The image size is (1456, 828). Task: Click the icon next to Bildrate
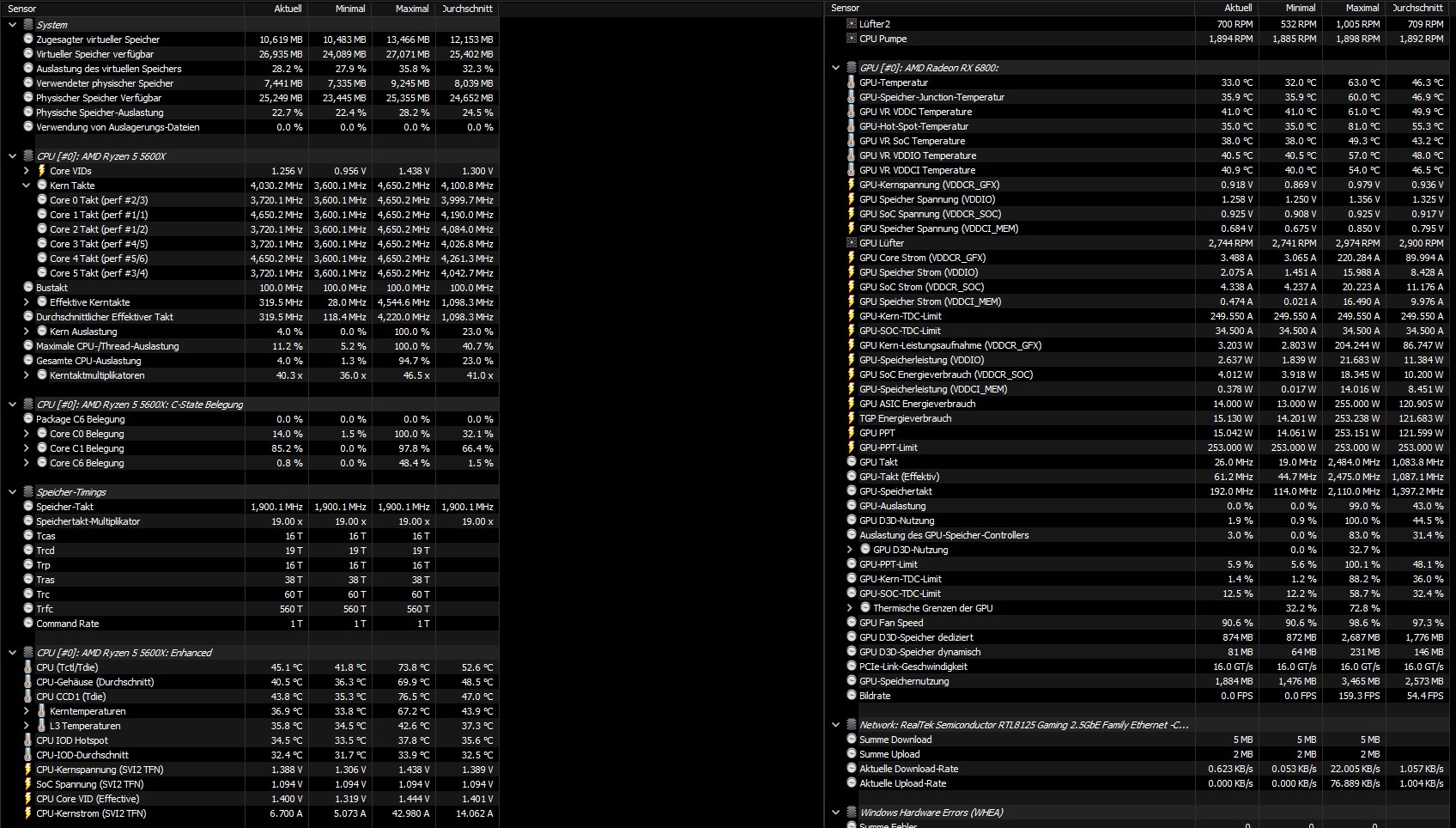point(850,696)
